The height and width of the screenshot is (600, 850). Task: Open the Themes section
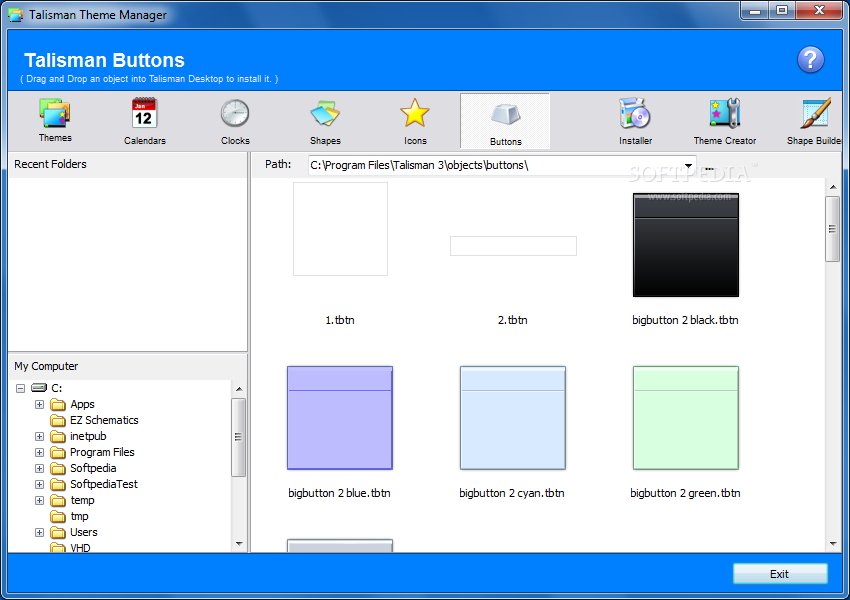click(x=55, y=120)
